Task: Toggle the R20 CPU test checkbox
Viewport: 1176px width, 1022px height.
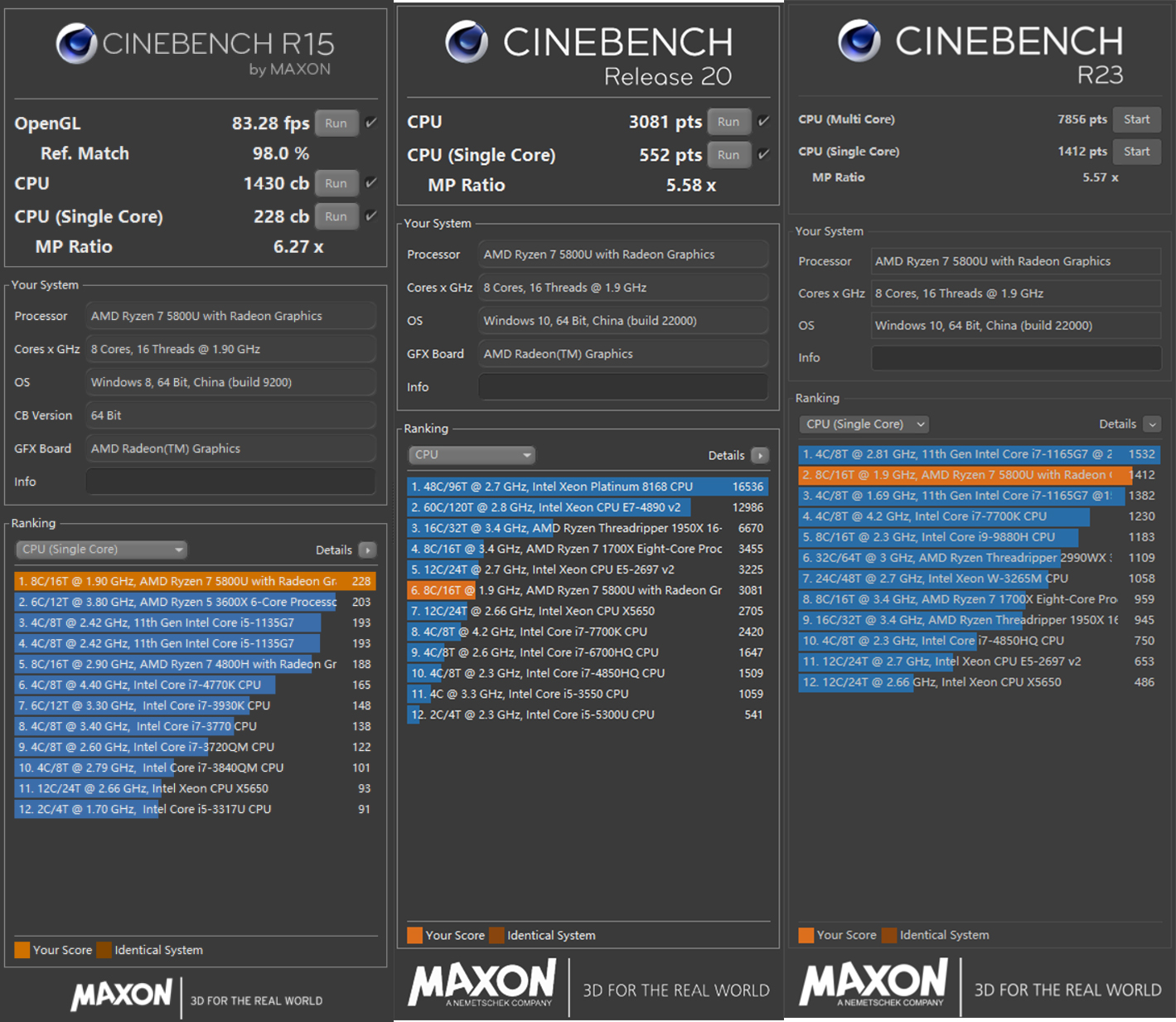Action: coord(763,122)
